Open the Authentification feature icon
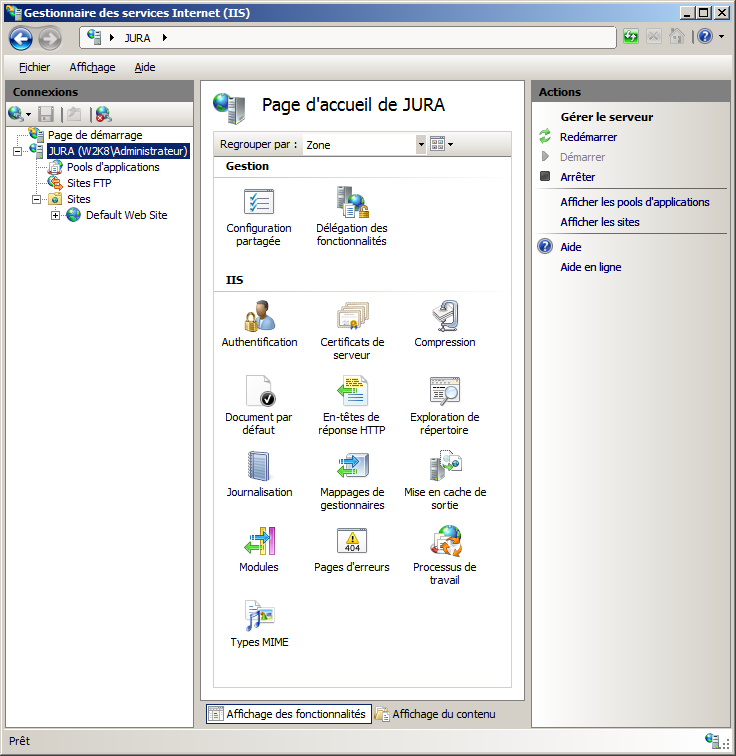 [x=259, y=317]
